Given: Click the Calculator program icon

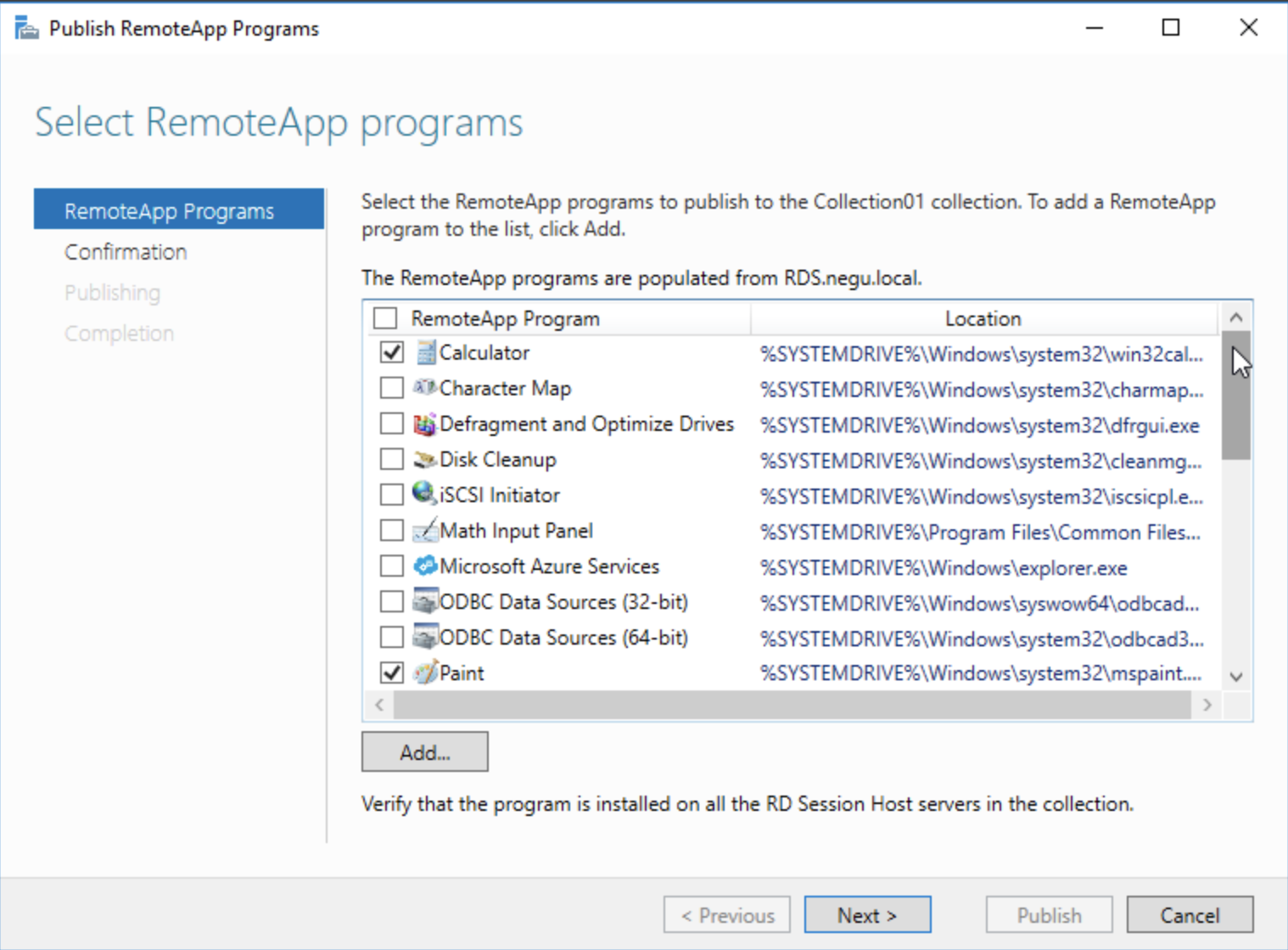Looking at the screenshot, I should (x=425, y=353).
